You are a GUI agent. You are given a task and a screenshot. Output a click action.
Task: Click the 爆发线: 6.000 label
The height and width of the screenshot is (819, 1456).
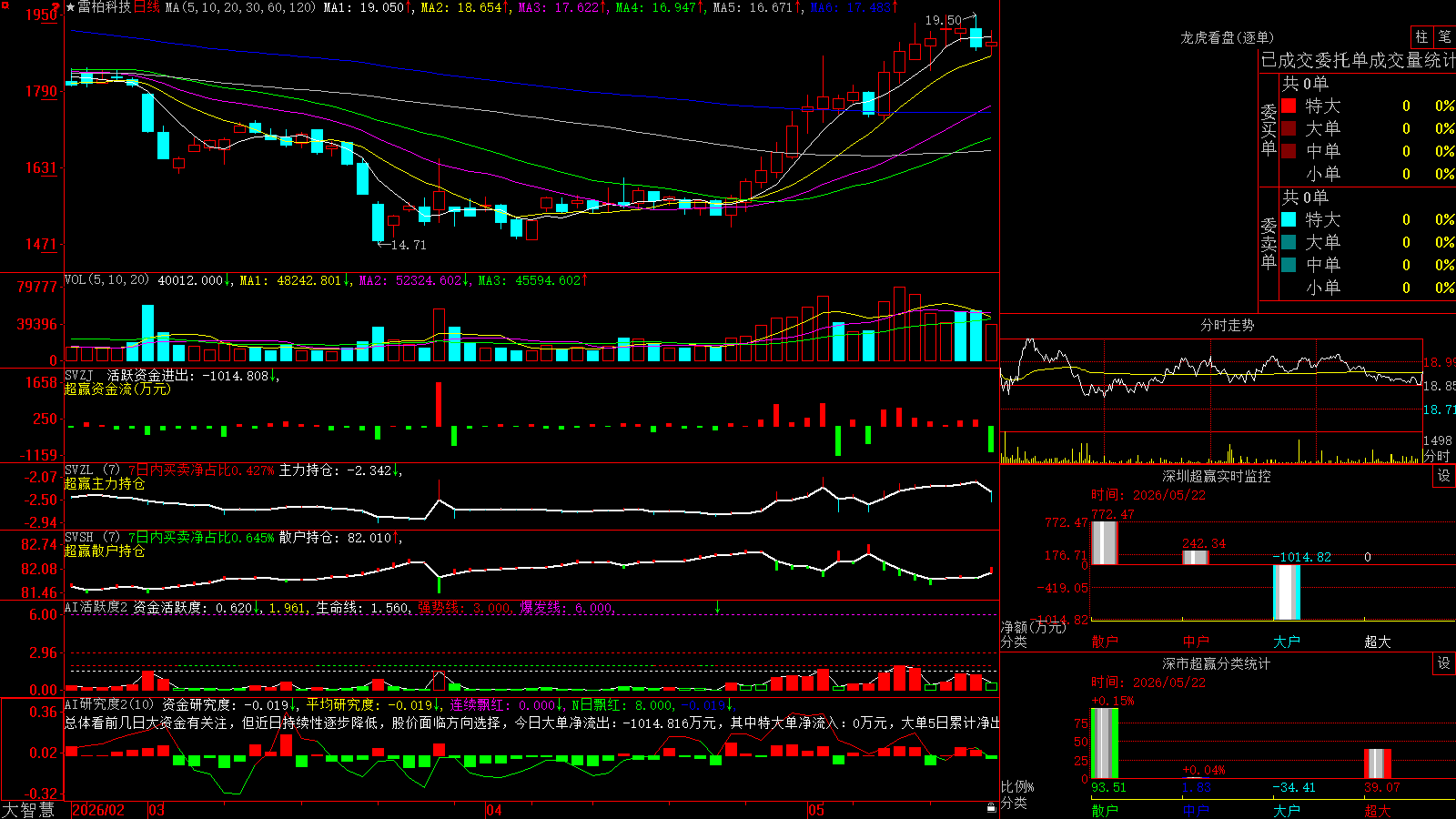click(565, 607)
